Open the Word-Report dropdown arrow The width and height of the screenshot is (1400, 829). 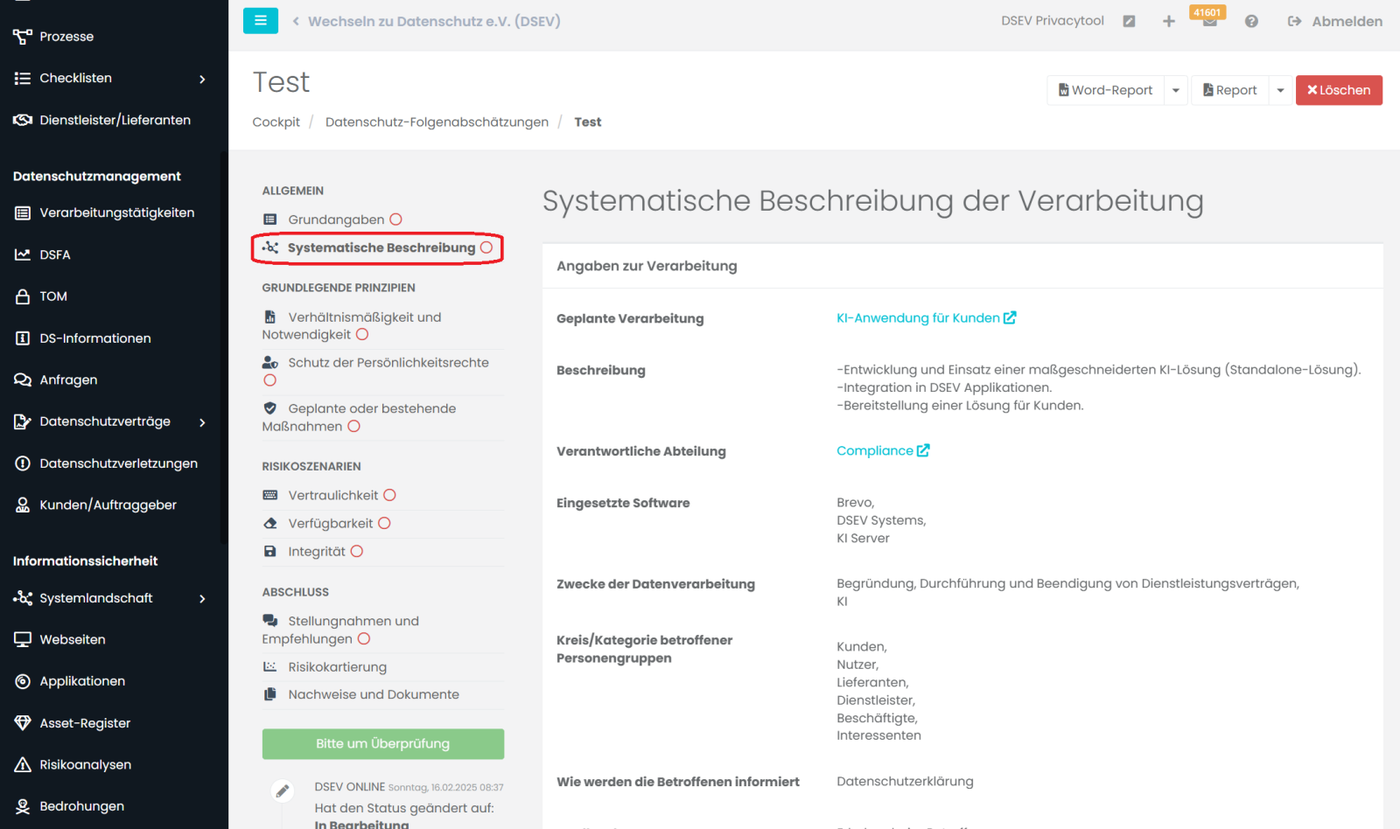(1176, 90)
